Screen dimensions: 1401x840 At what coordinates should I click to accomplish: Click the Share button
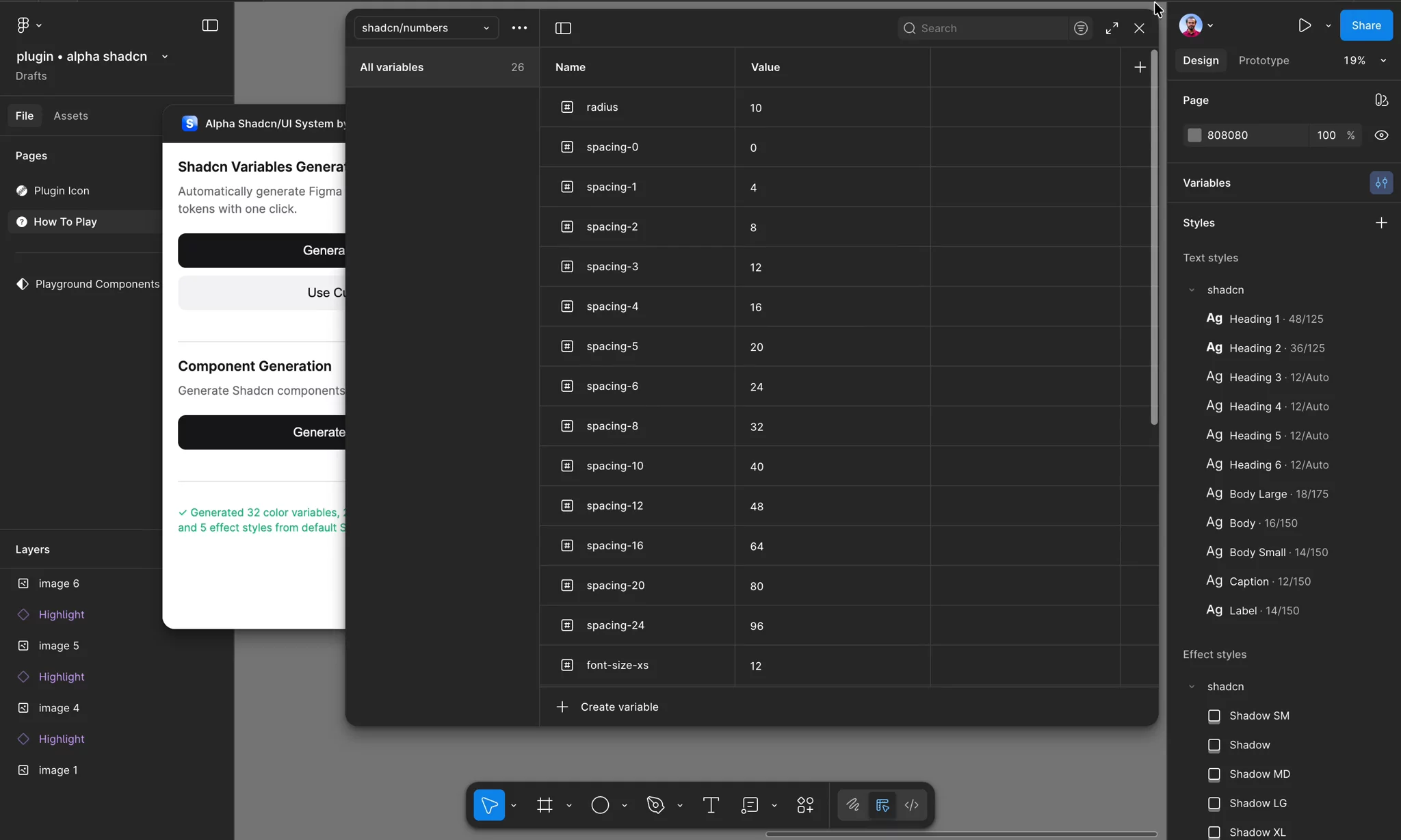coord(1365,25)
